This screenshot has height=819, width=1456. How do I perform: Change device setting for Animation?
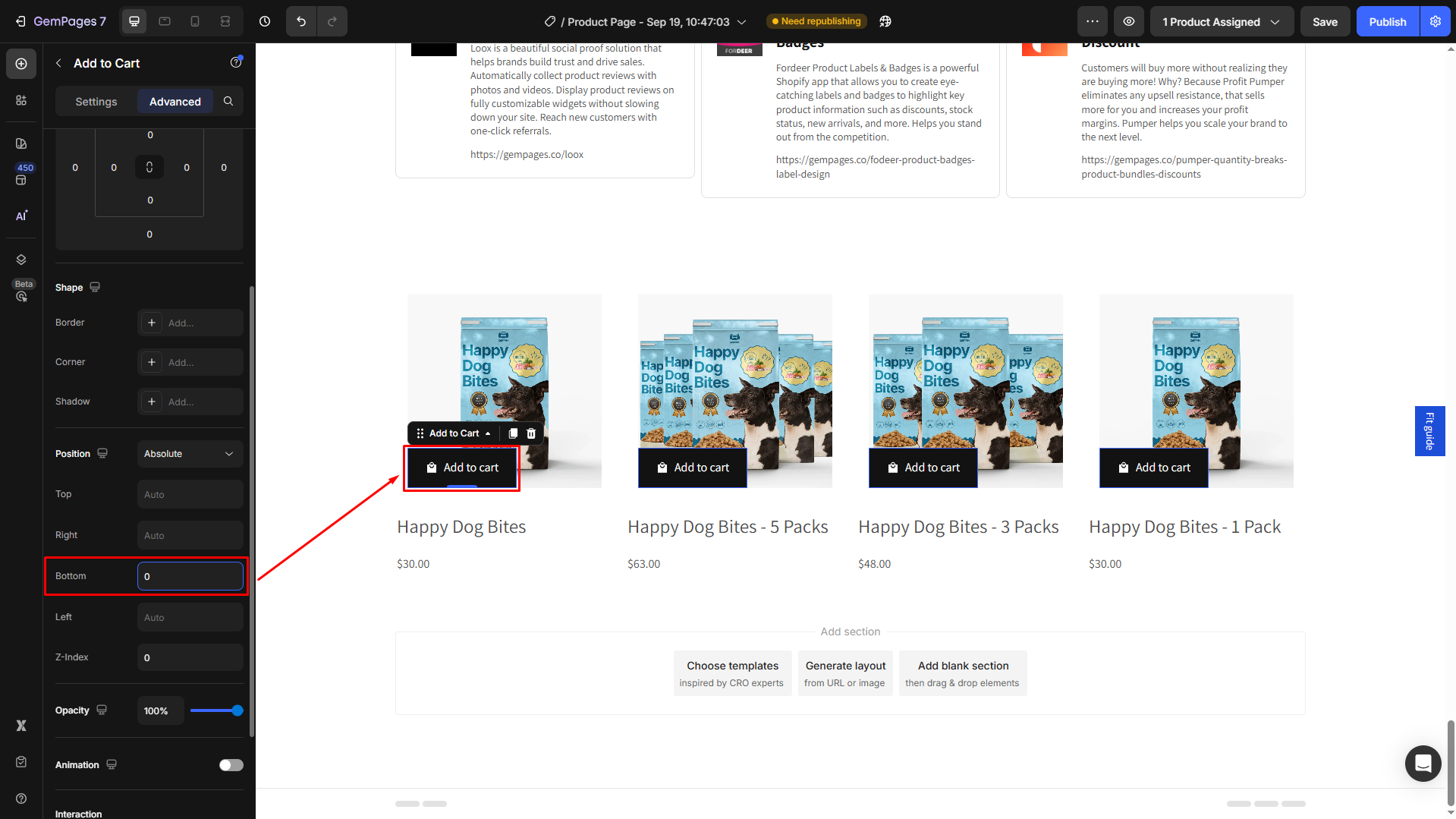[x=112, y=764]
